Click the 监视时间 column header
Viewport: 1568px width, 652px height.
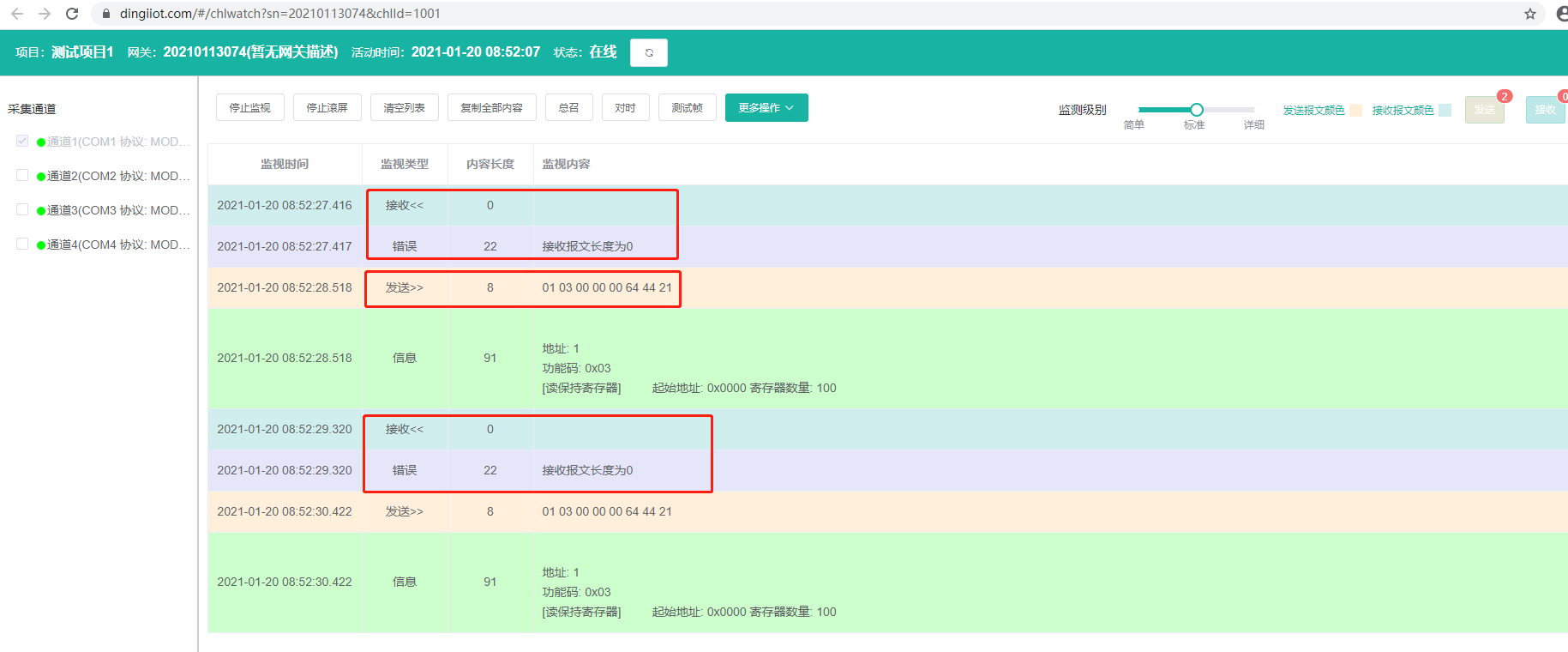pos(285,164)
